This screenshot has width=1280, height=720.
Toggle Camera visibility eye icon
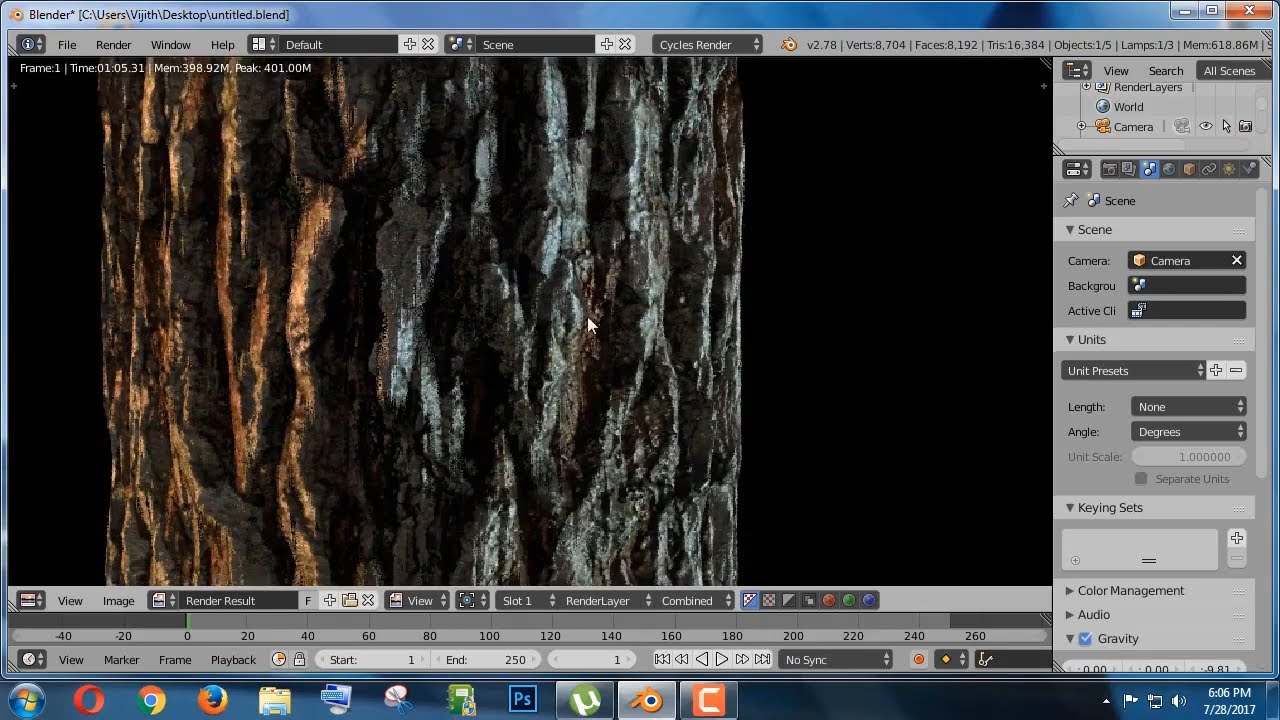(1206, 126)
